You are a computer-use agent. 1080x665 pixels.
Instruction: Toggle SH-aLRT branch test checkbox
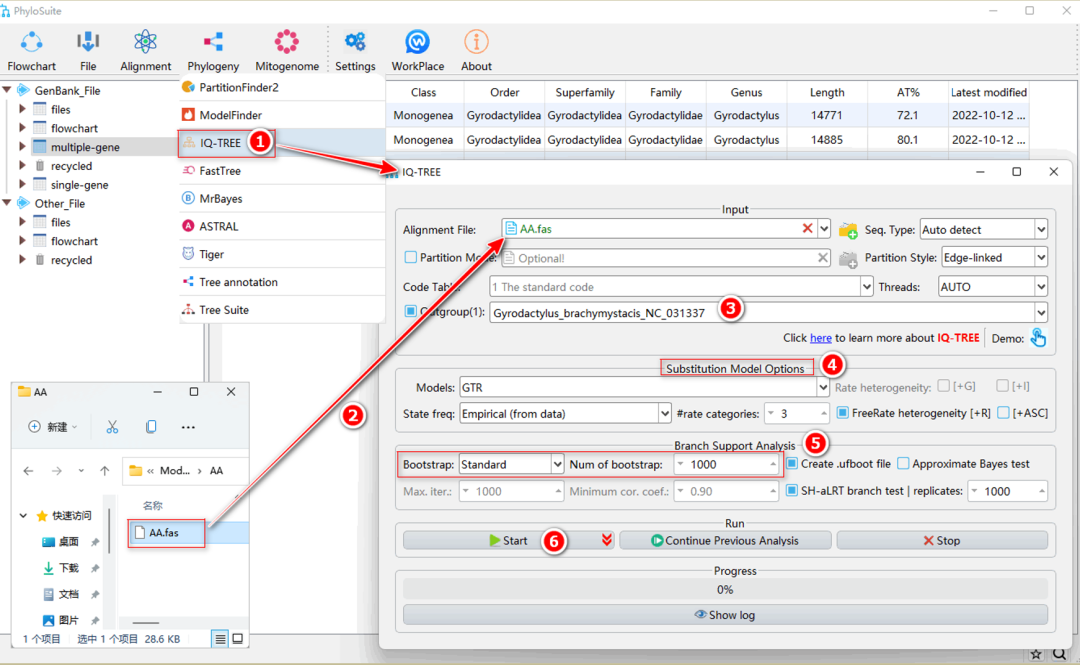click(x=792, y=491)
